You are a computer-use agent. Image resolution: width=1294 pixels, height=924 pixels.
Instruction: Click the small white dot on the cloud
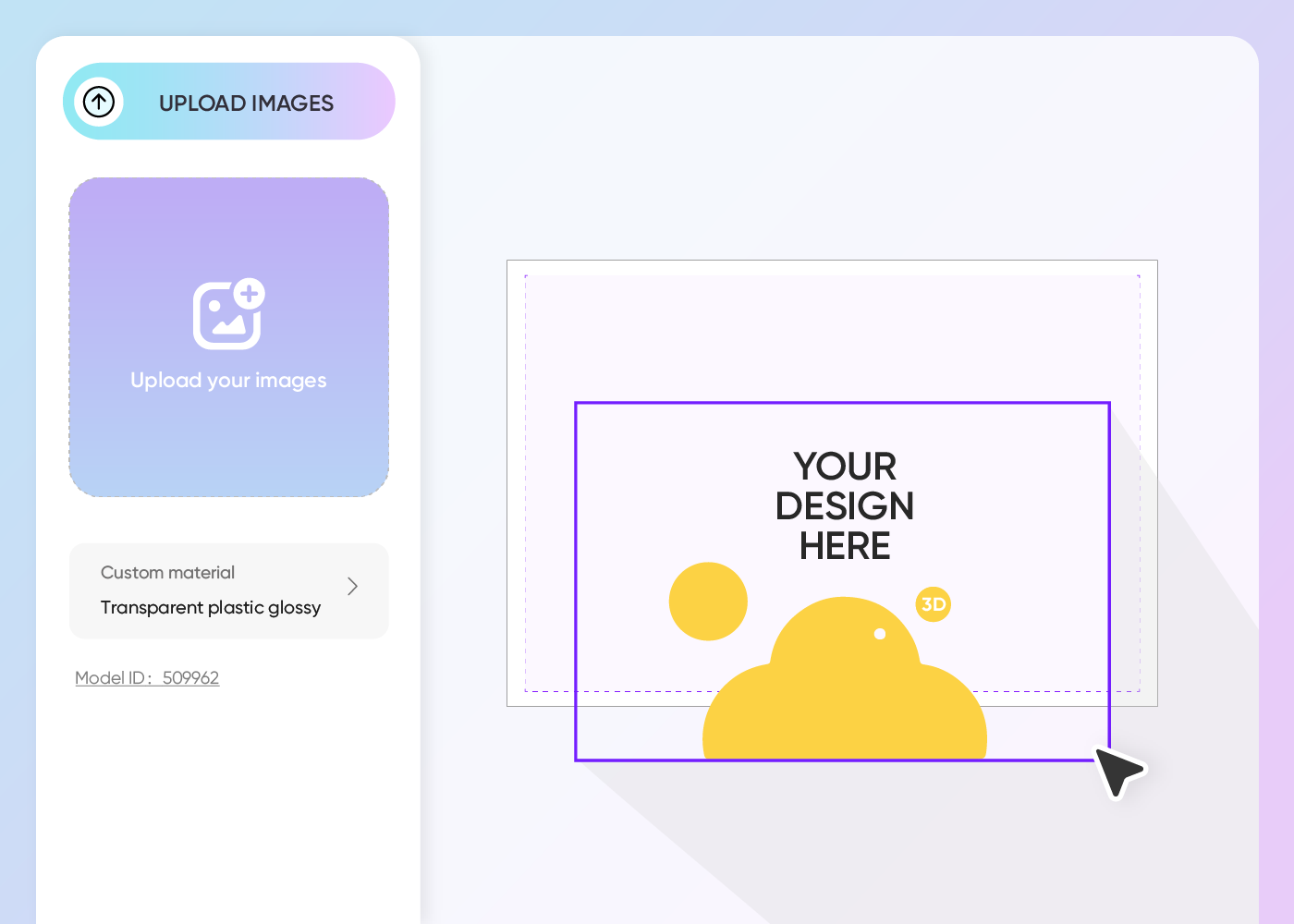[879, 634]
